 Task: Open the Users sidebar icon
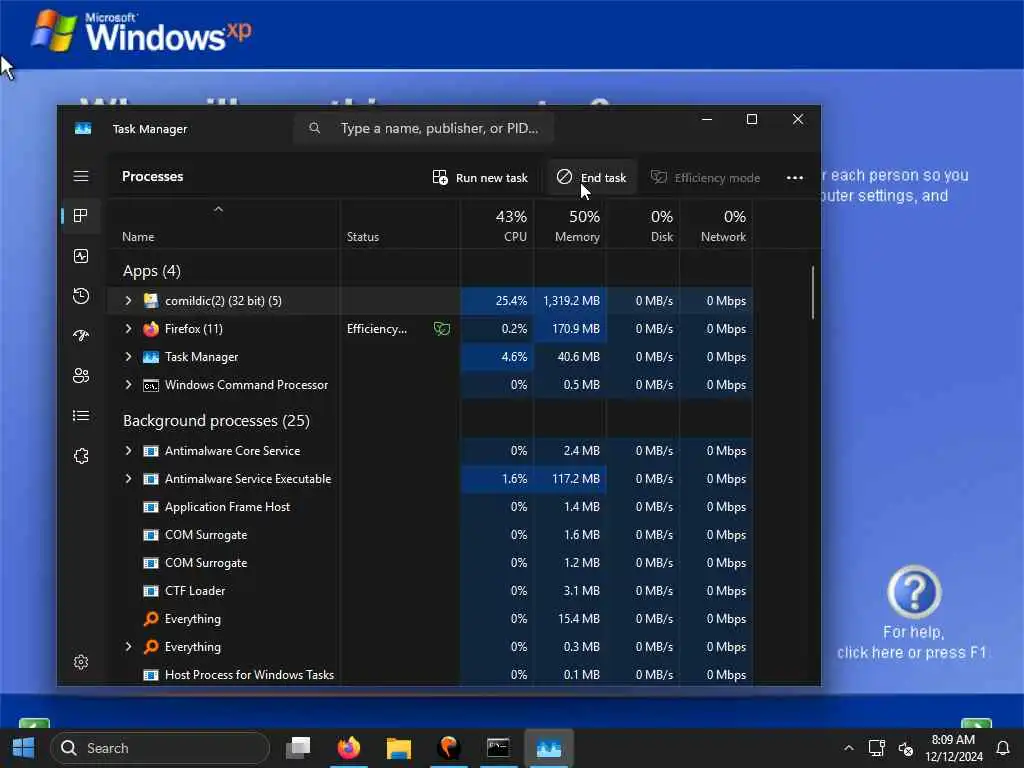coord(81,376)
